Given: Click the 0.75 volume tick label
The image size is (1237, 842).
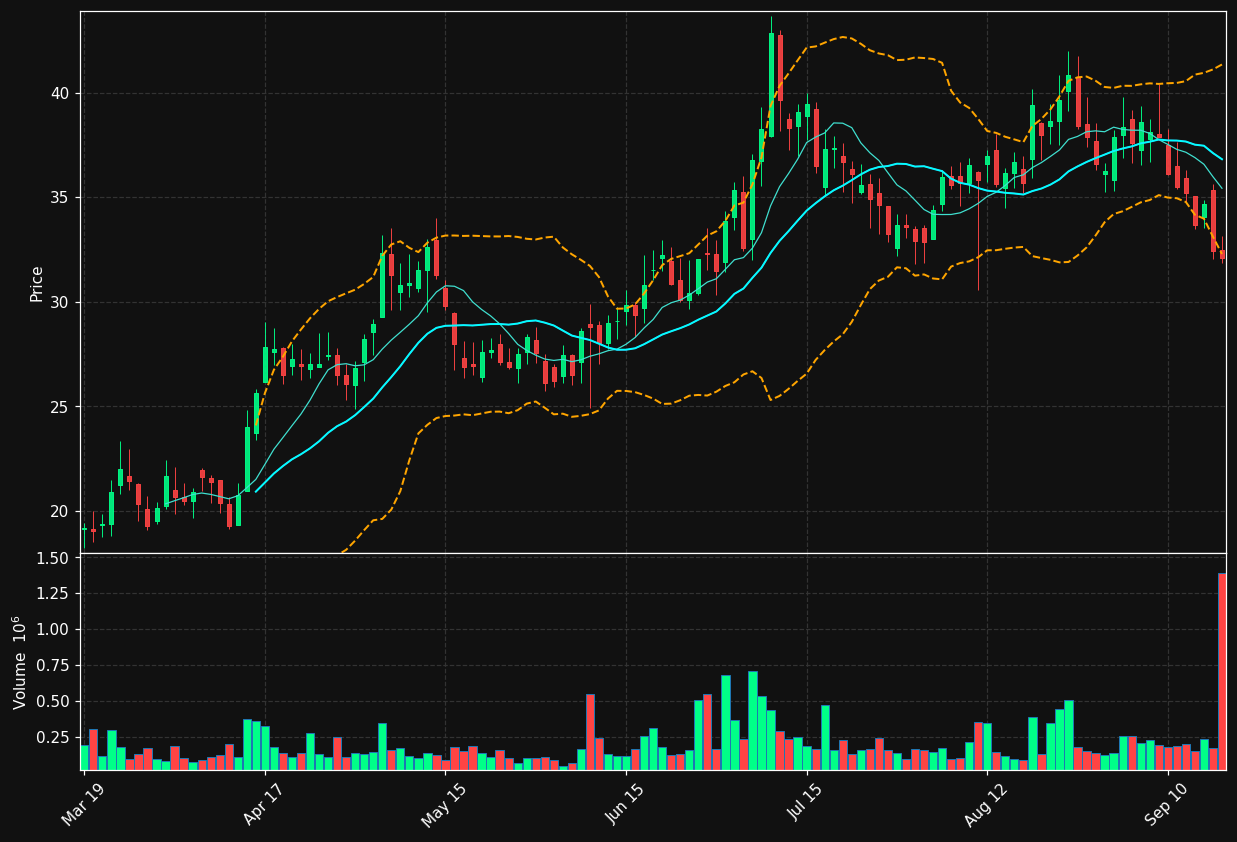Looking at the screenshot, I should point(55,666).
